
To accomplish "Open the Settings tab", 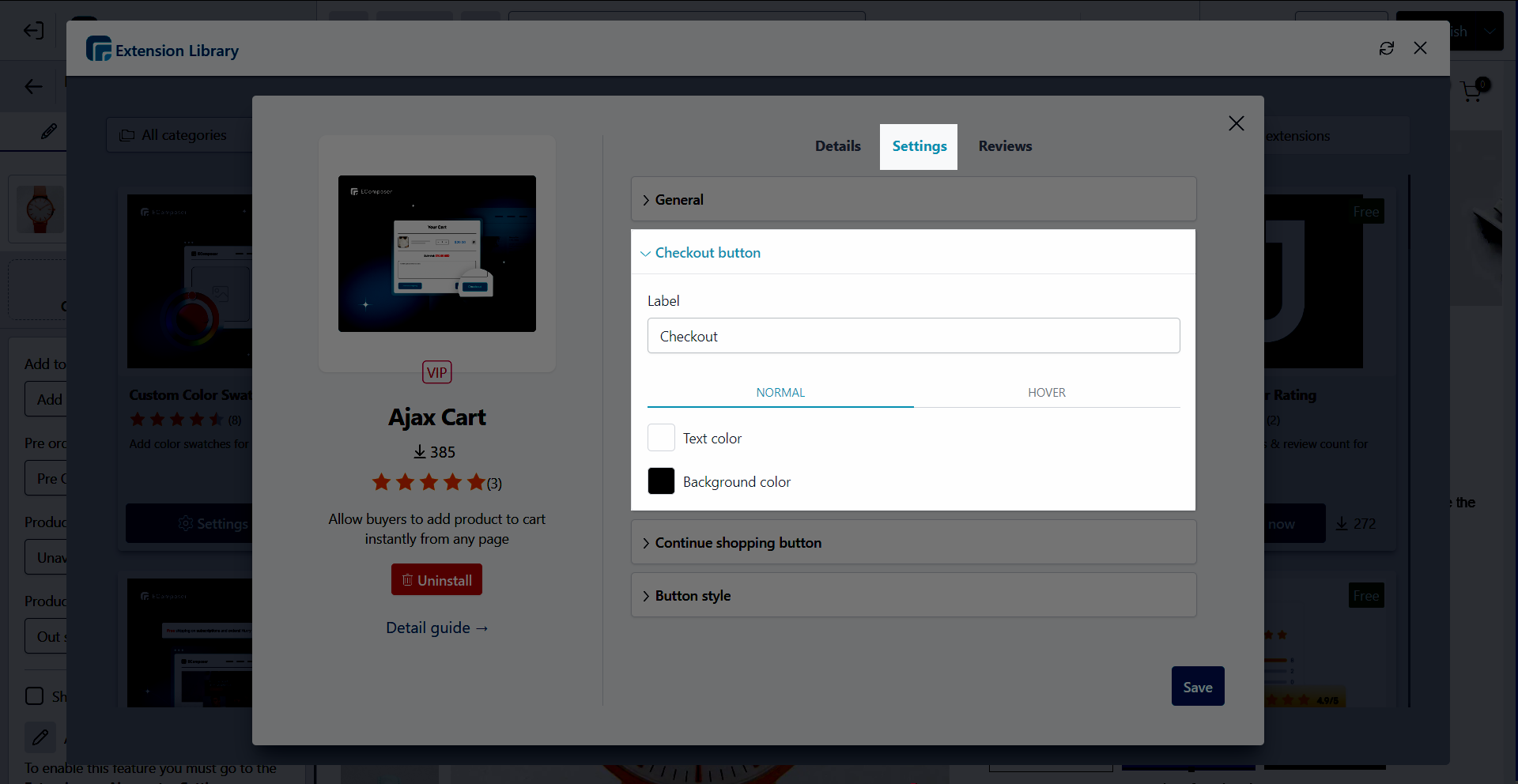I will pos(919,146).
